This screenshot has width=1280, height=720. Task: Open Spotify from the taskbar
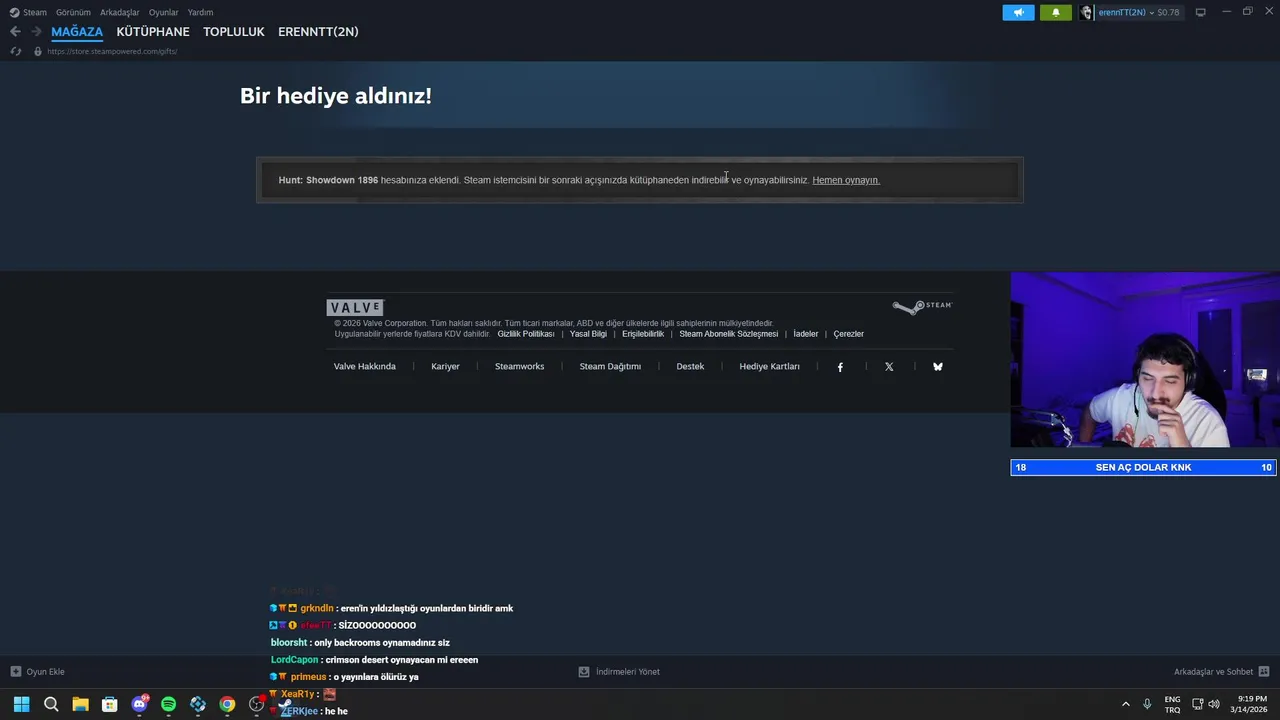pos(168,704)
